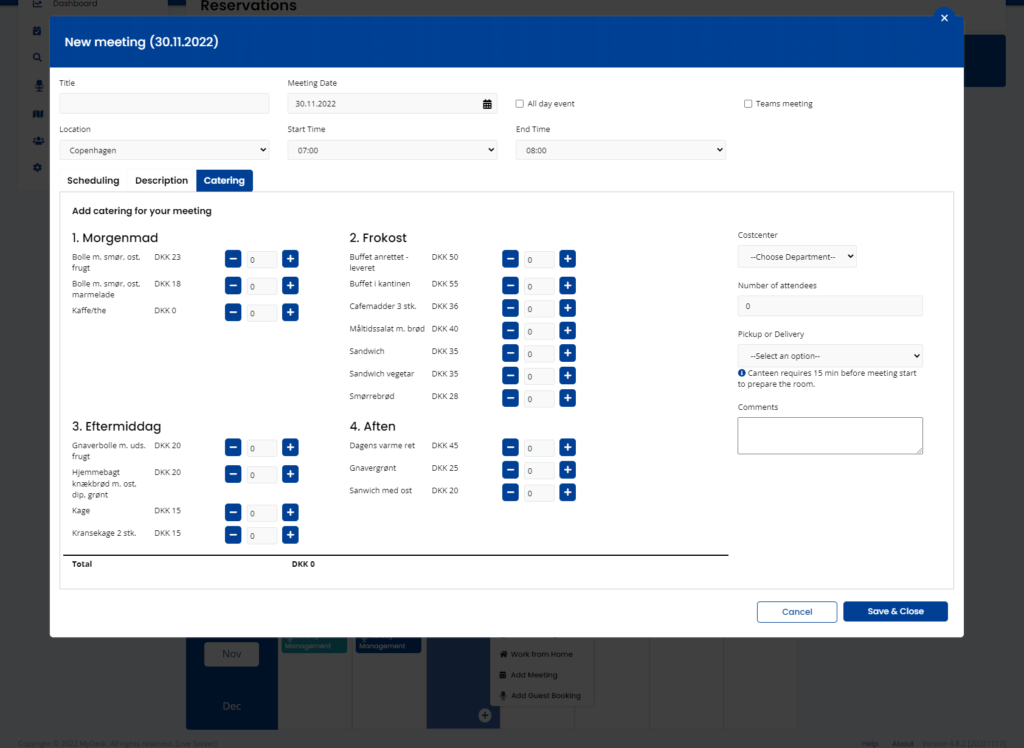Screen dimensions: 1024x748
Task: Decrease Buffet i kantinen quantity
Action: point(510,285)
